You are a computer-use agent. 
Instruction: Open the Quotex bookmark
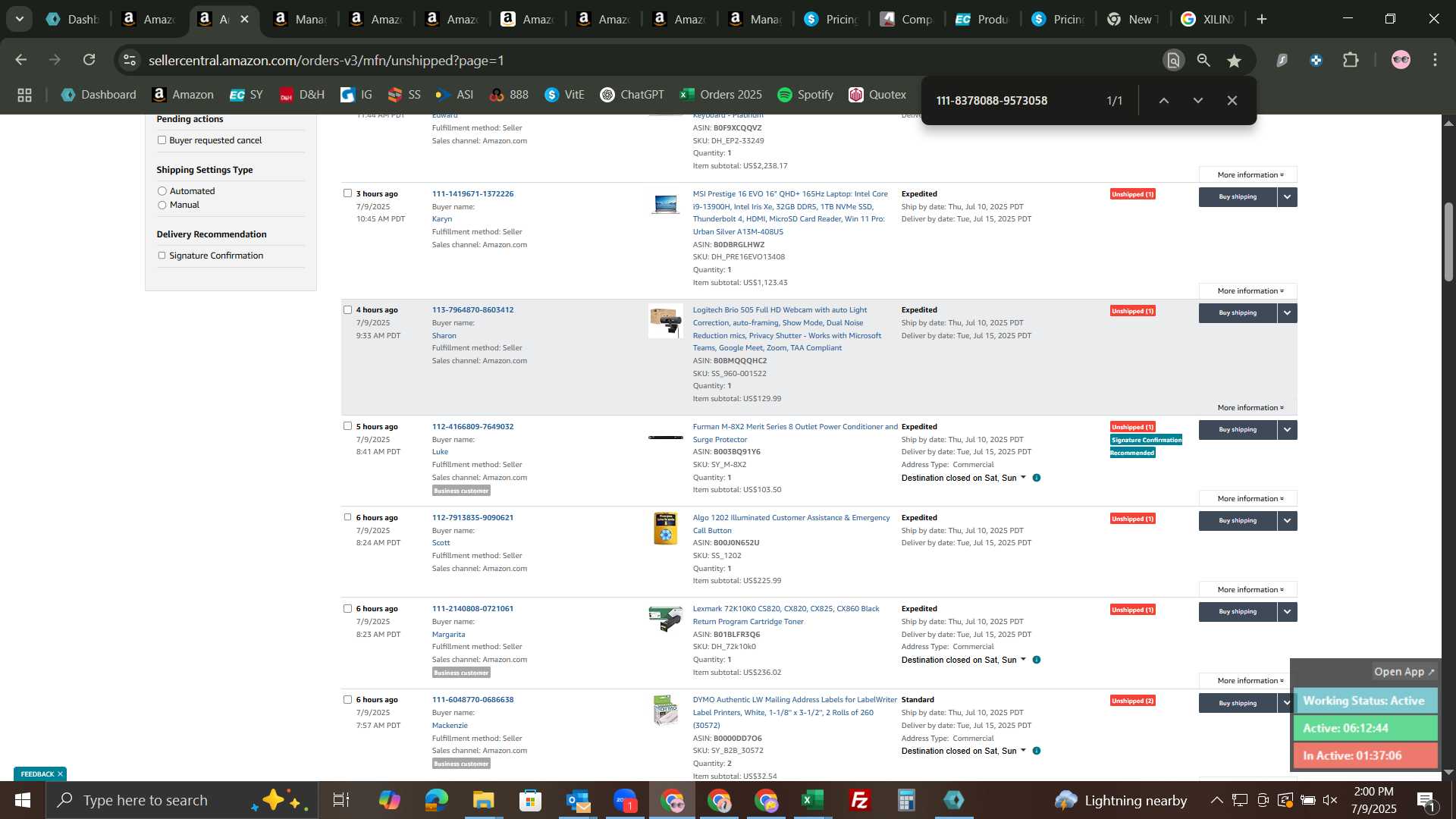pyautogui.click(x=877, y=95)
